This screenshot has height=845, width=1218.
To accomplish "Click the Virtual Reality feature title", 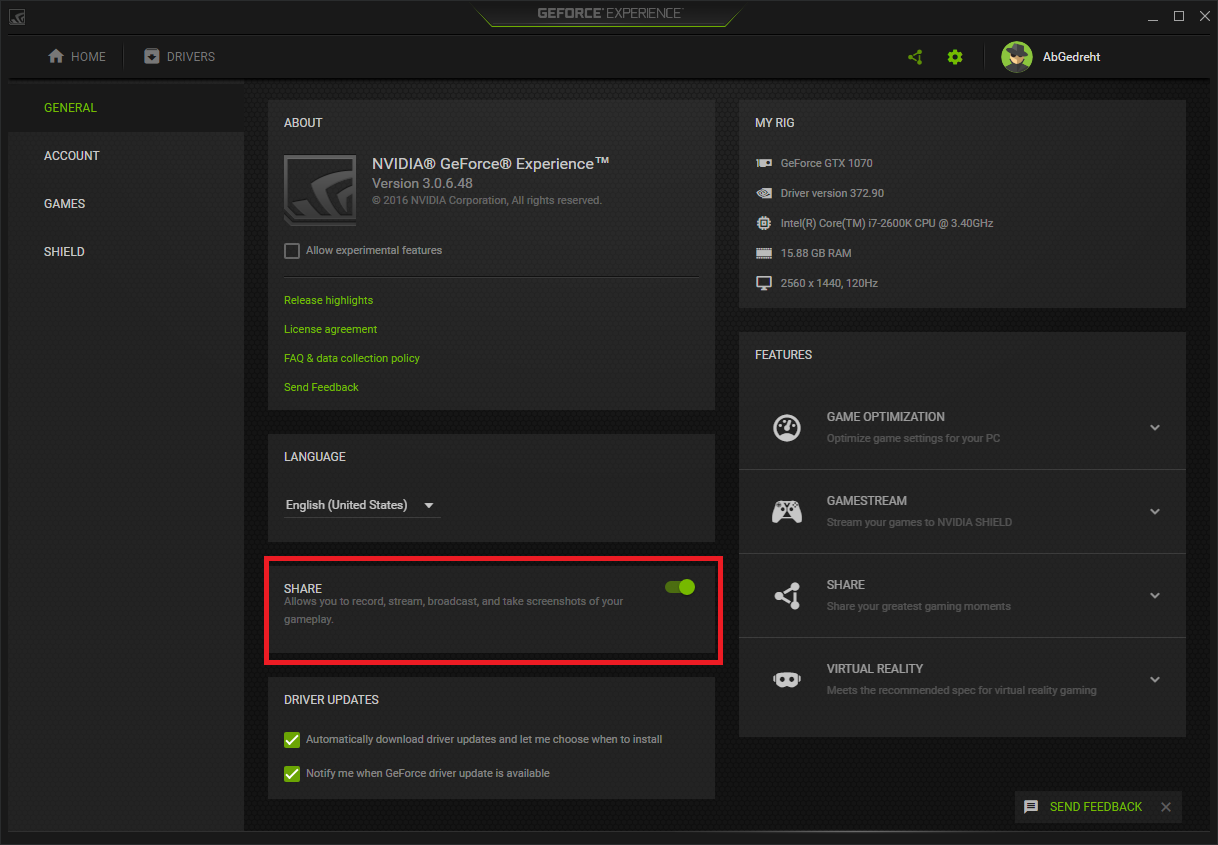I will [875, 669].
